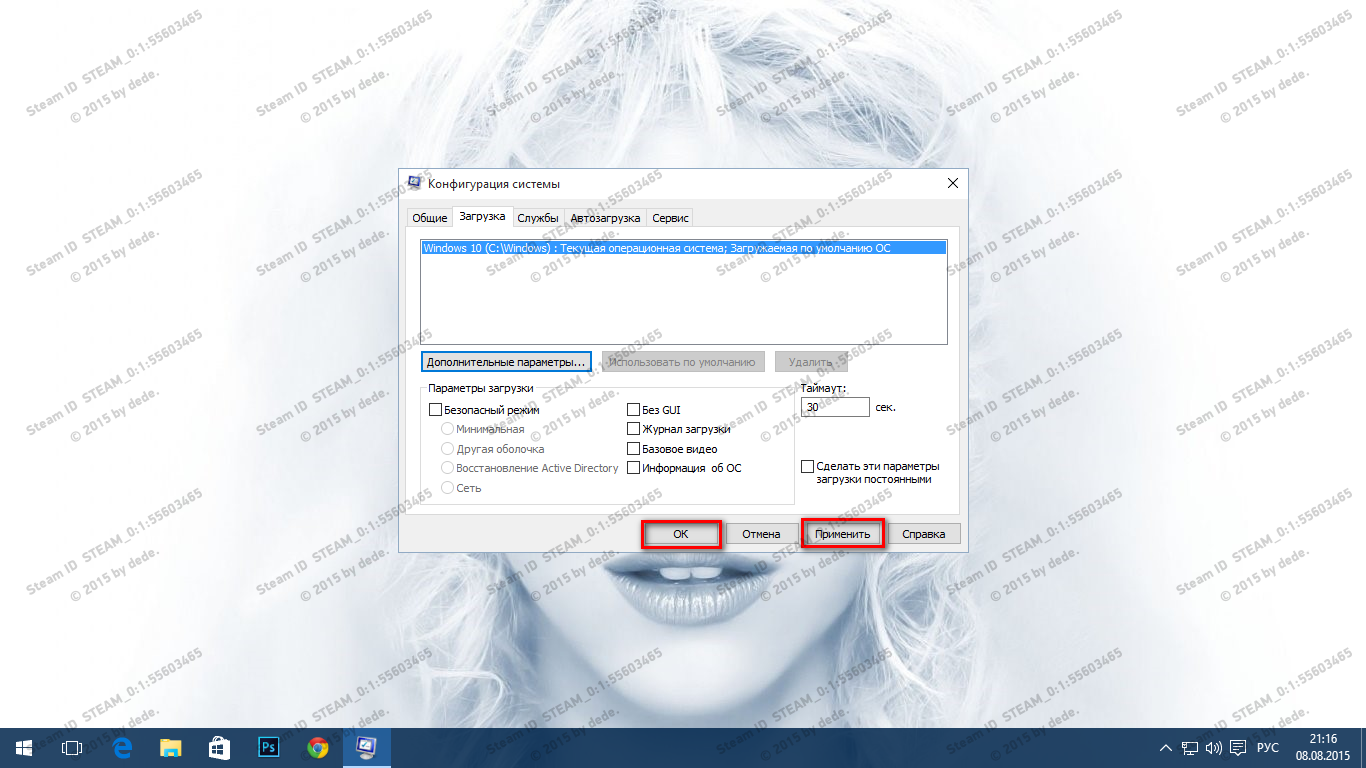Enable the Базовое видео checkbox
This screenshot has width=1366, height=768.
(672, 449)
